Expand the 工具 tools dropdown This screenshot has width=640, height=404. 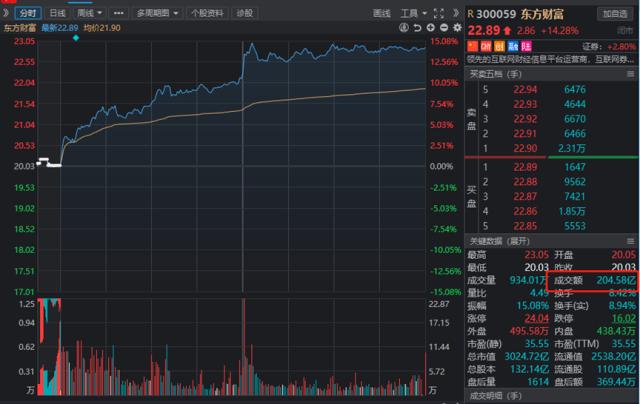(412, 13)
